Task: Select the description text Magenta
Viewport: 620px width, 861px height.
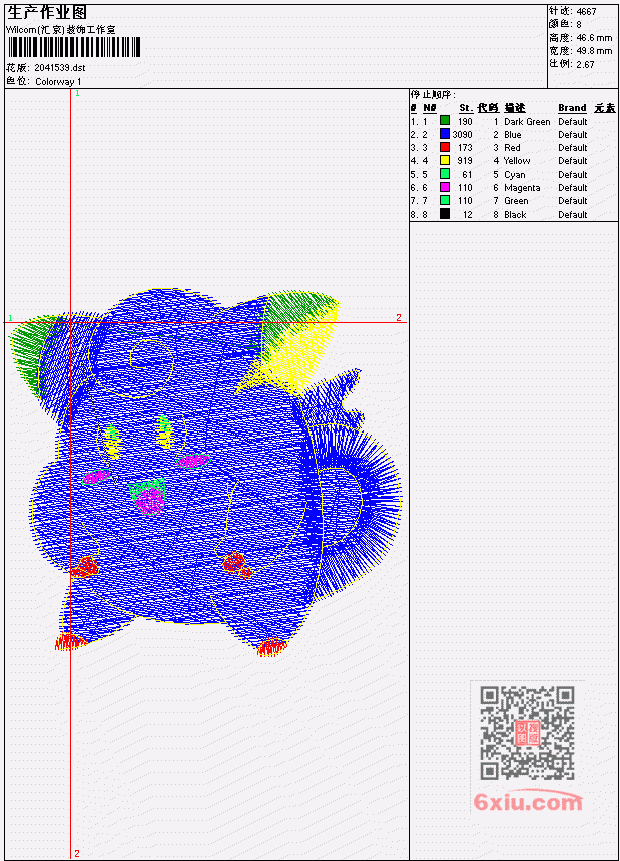Action: pyautogui.click(x=522, y=188)
